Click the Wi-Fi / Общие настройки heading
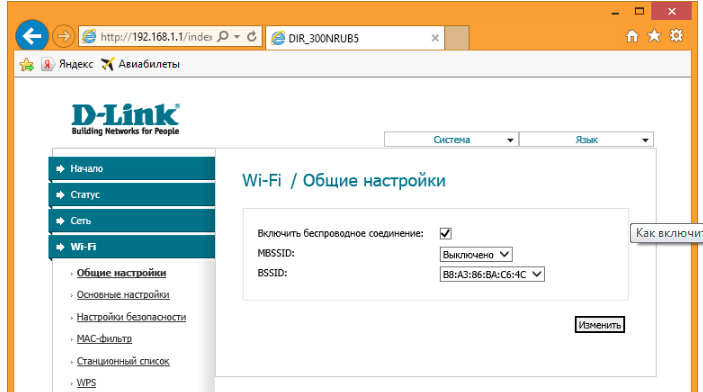The height and width of the screenshot is (392, 703). pyautogui.click(x=344, y=181)
